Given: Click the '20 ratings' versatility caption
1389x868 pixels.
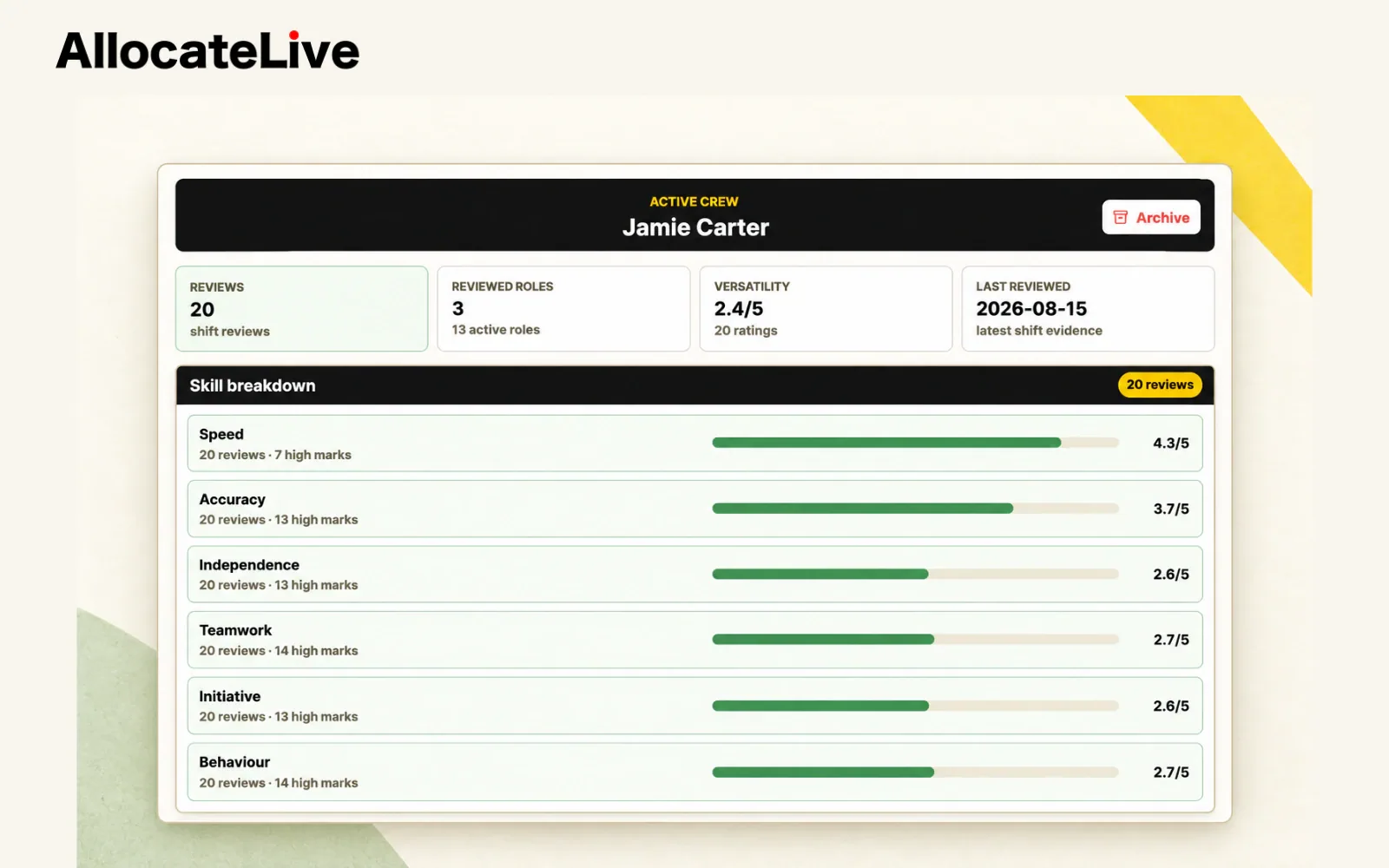Looking at the screenshot, I should (x=746, y=331).
